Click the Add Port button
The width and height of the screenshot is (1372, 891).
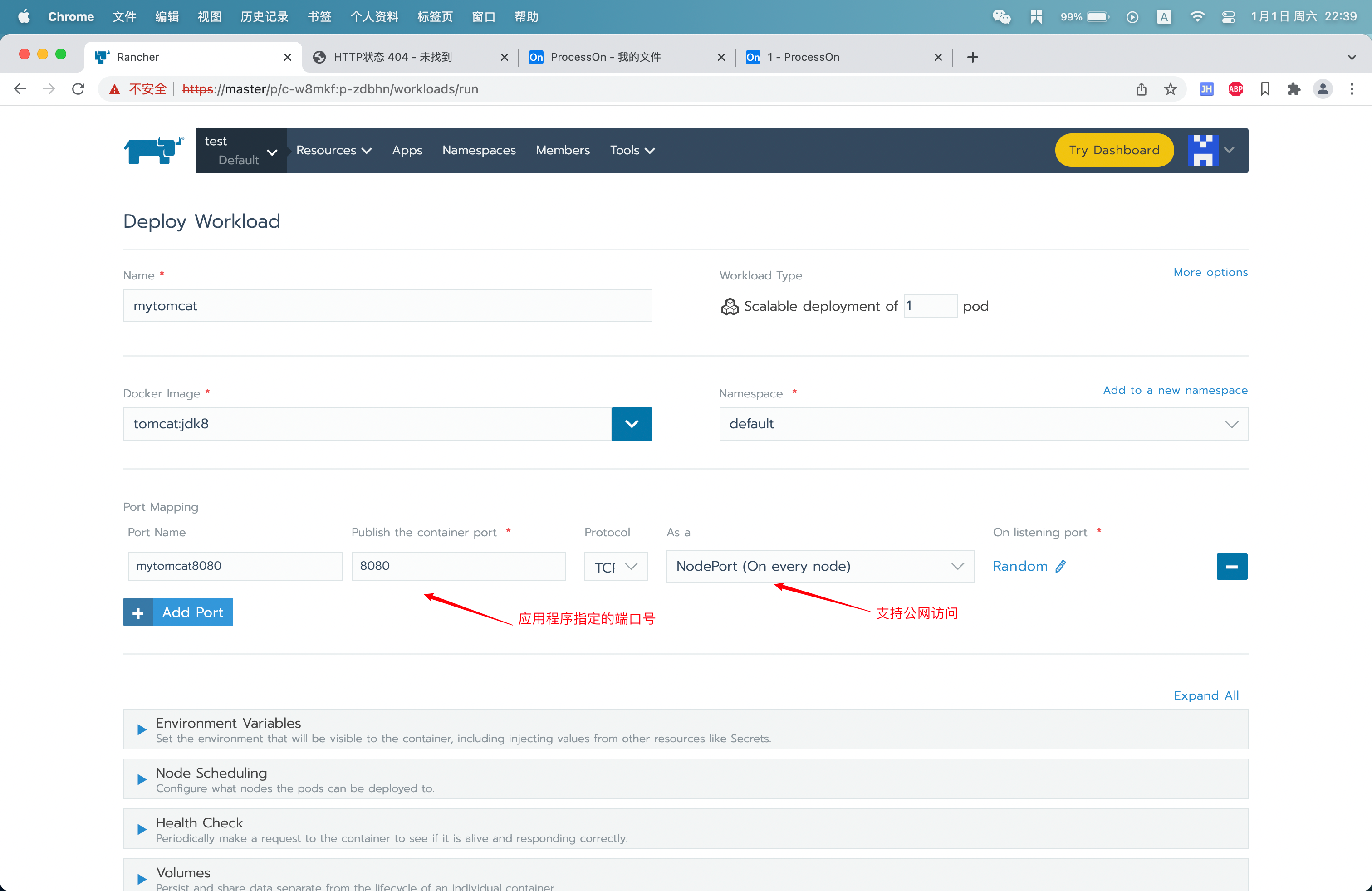pyautogui.click(x=178, y=612)
